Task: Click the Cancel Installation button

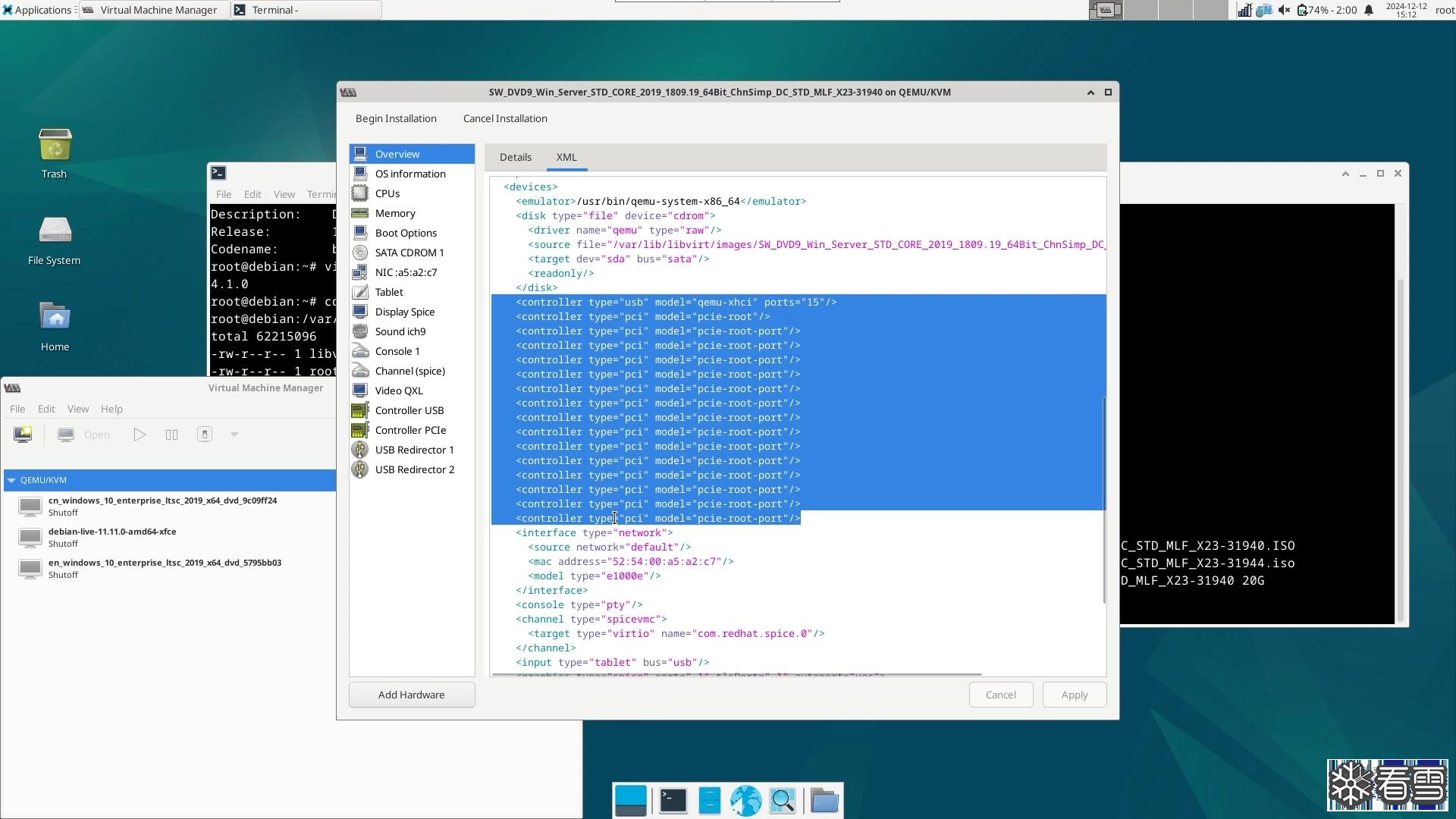Action: (x=505, y=118)
